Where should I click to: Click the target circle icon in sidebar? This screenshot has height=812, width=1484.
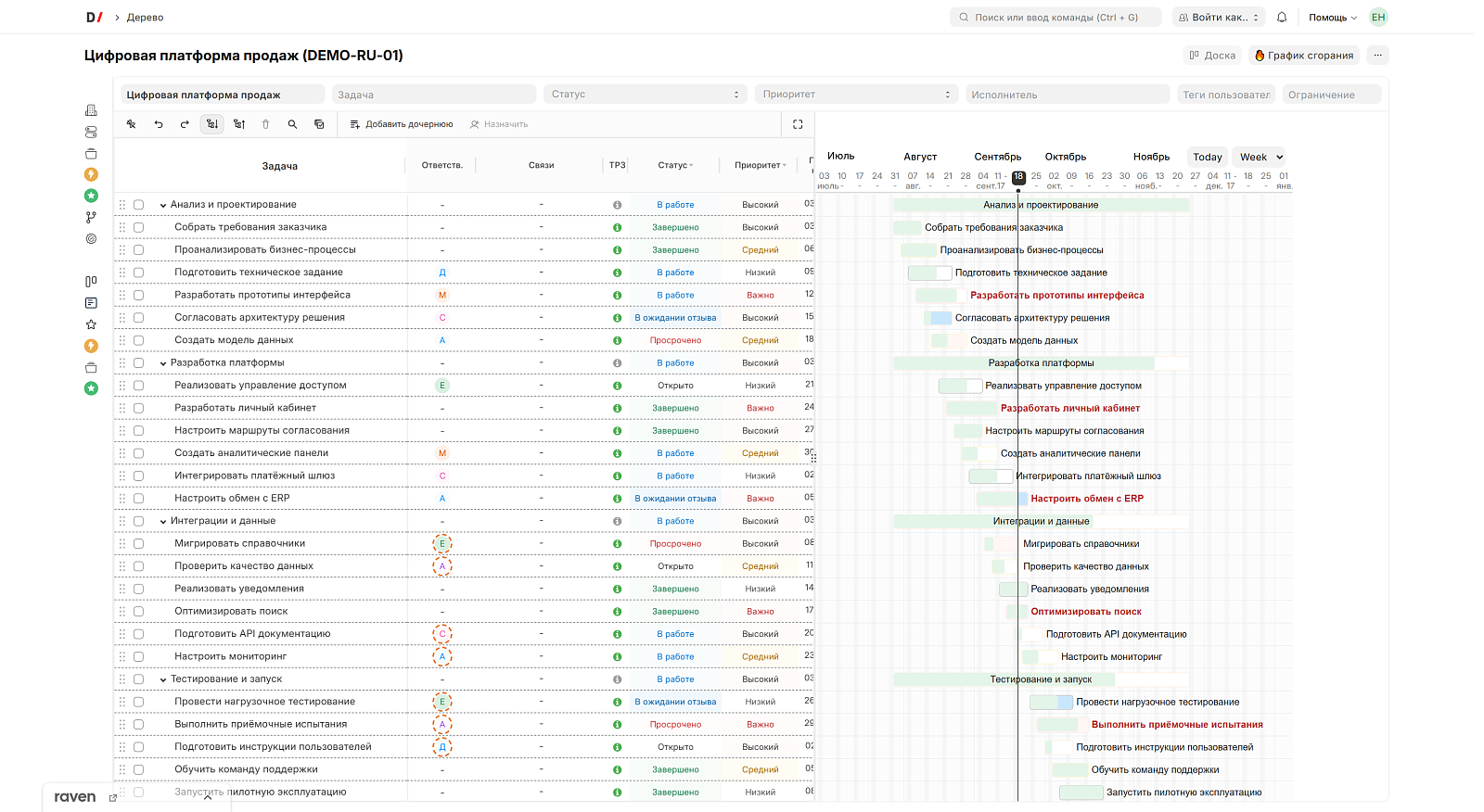(91, 238)
